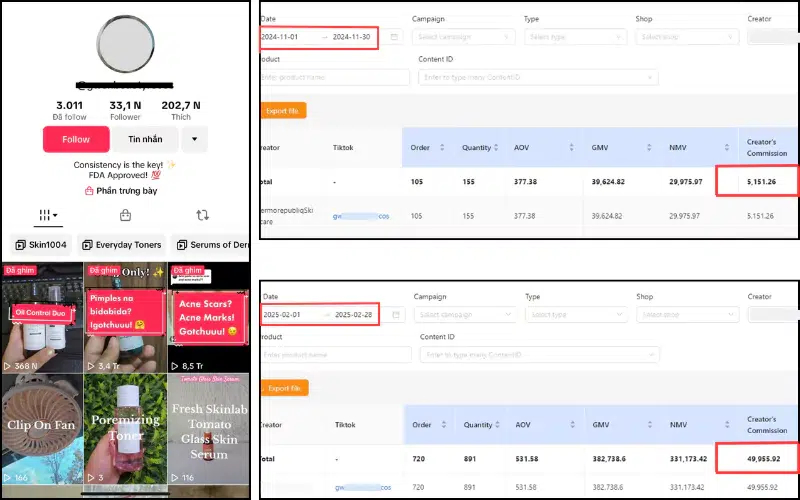Switch to the shop bag tab icon
800x500 pixels.
pos(126,215)
